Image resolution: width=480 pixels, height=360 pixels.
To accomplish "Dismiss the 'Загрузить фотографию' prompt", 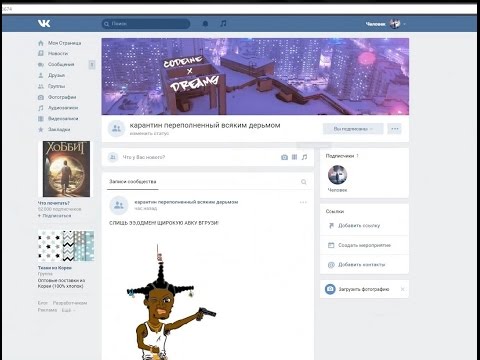I will click(402, 289).
